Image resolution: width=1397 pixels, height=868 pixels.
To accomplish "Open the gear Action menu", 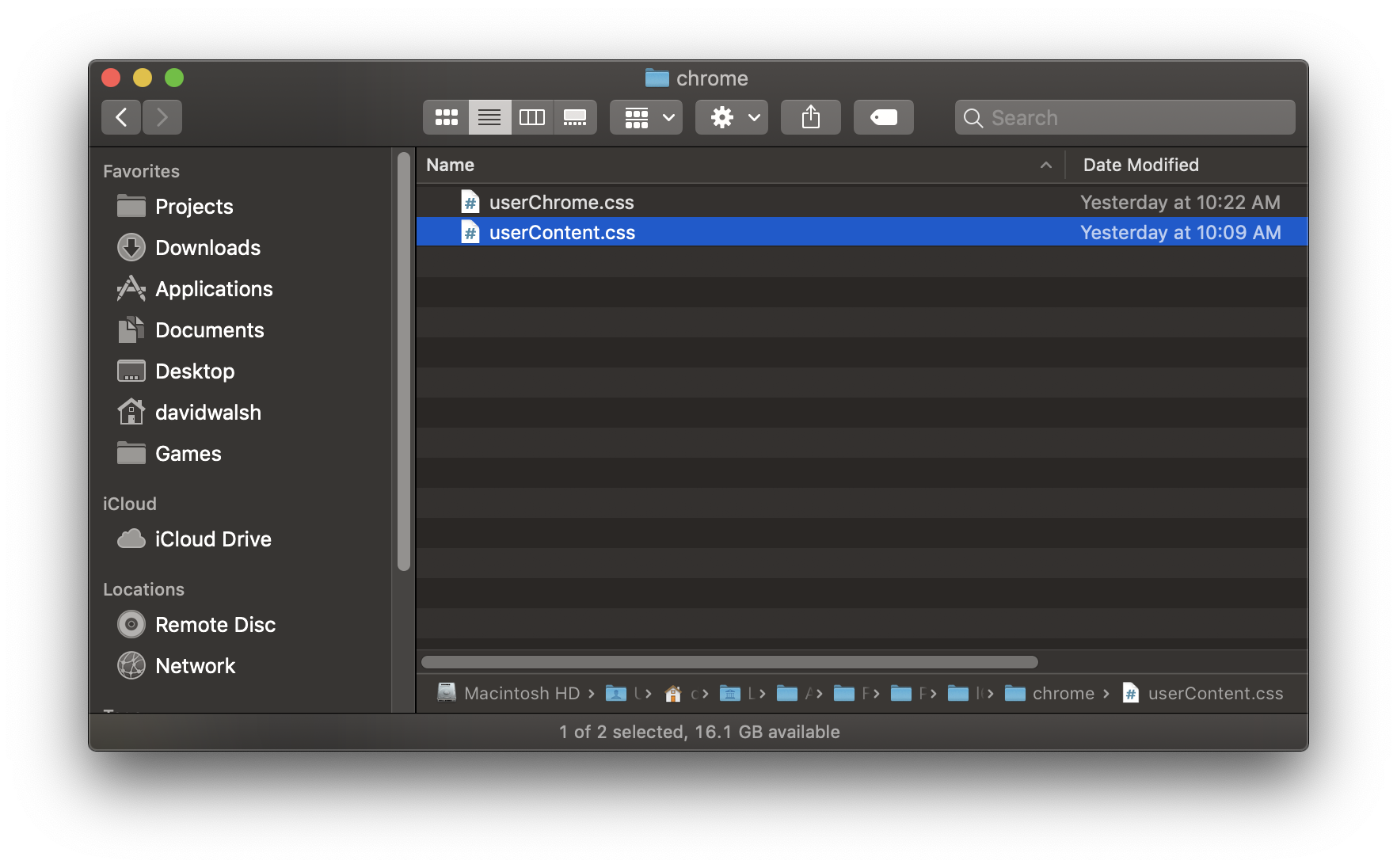I will click(x=732, y=117).
